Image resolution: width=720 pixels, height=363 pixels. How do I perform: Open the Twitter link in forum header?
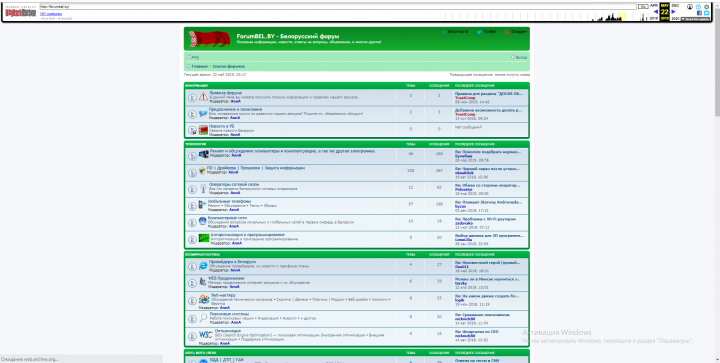[487, 32]
